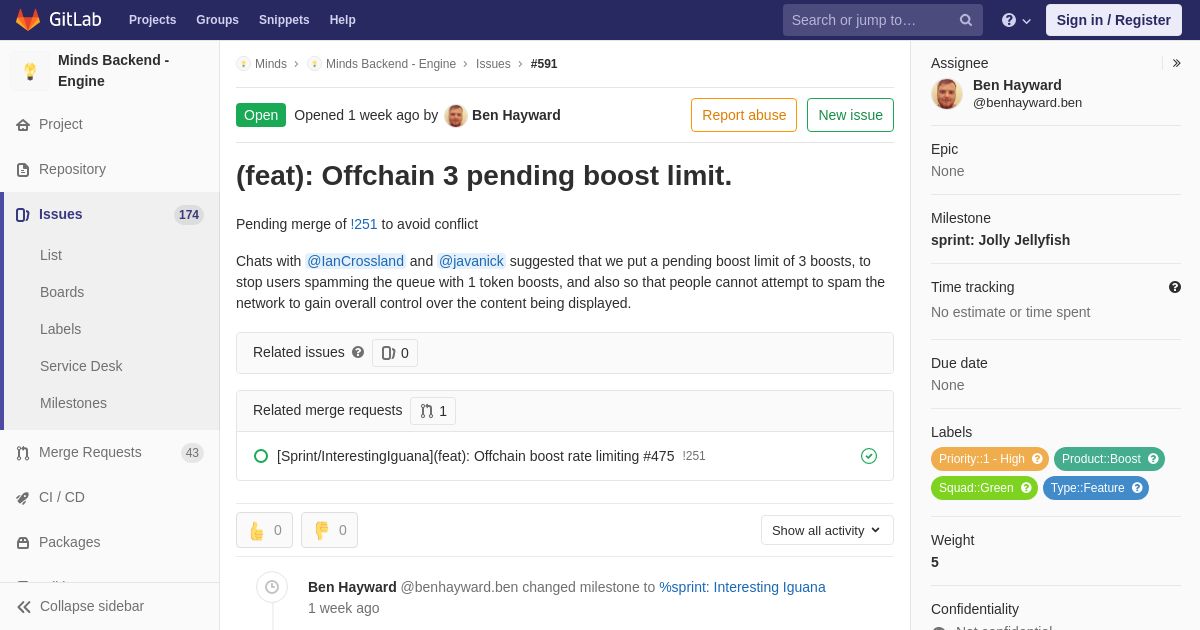
Task: Click the Merge Requests sidebar icon
Action: [x=23, y=453]
